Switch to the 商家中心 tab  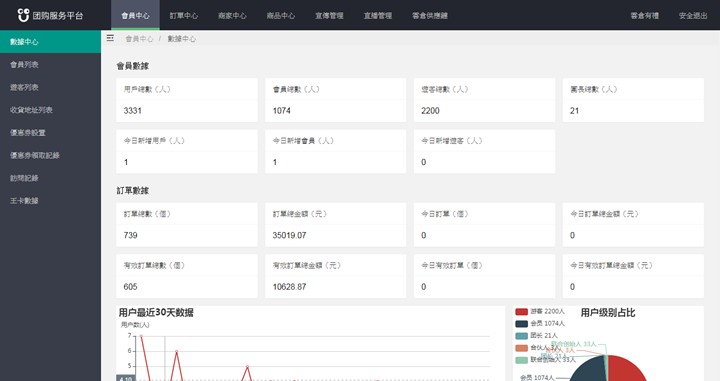[232, 16]
